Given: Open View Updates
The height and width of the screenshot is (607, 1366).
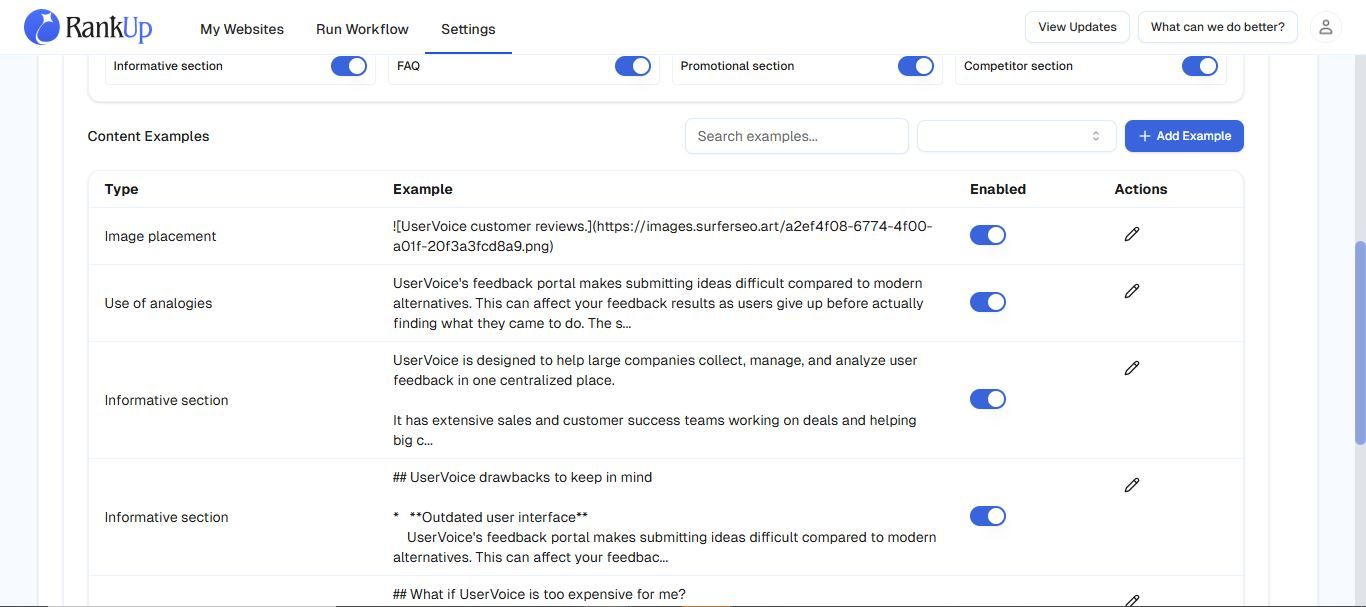Looking at the screenshot, I should coord(1077,27).
